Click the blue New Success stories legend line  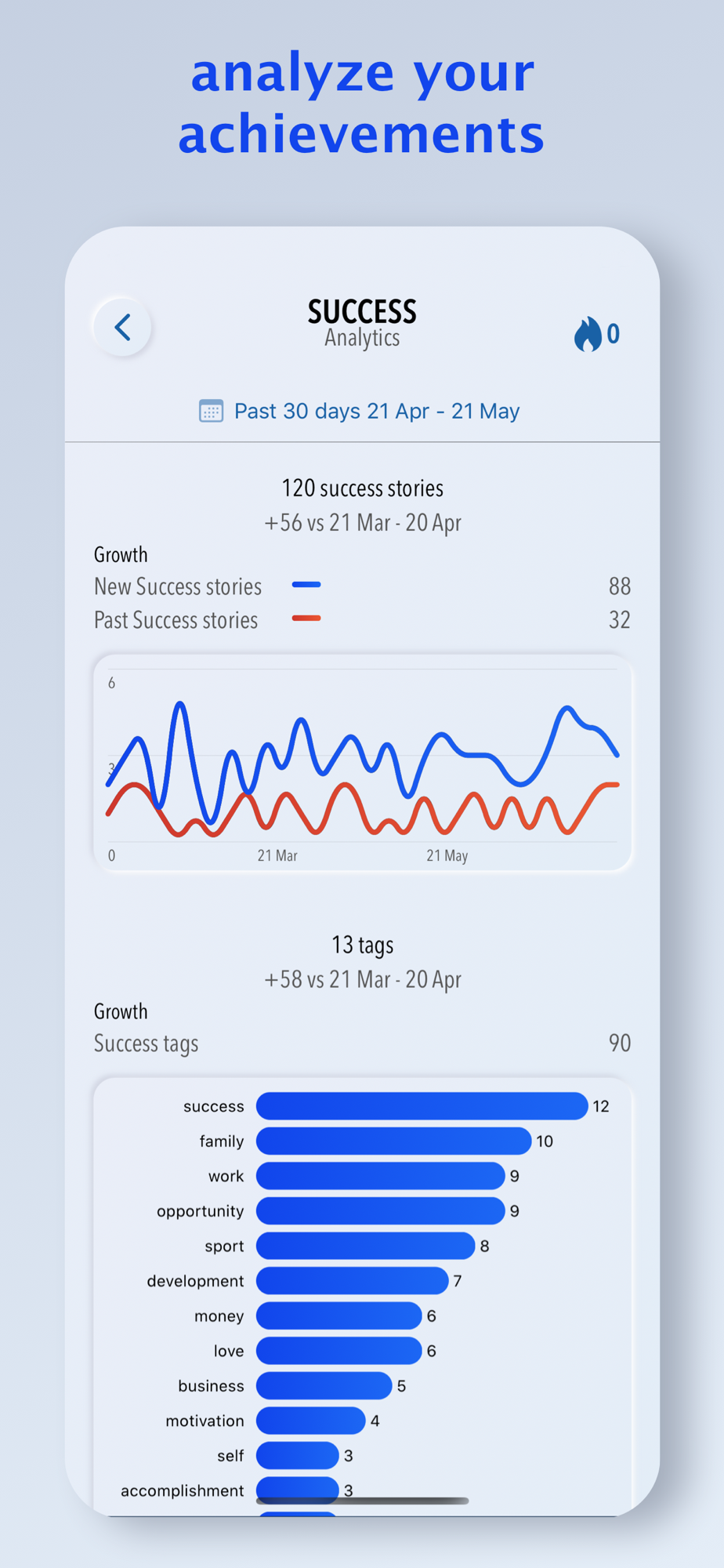pyautogui.click(x=306, y=585)
